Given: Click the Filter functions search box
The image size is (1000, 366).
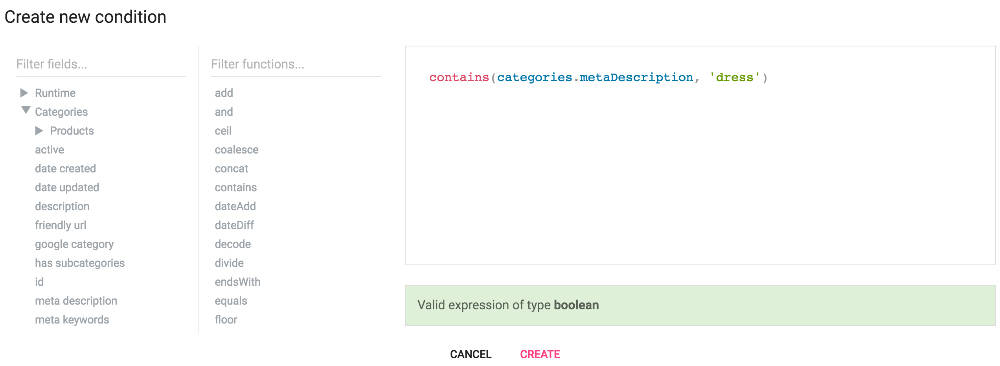Looking at the screenshot, I should (296, 64).
